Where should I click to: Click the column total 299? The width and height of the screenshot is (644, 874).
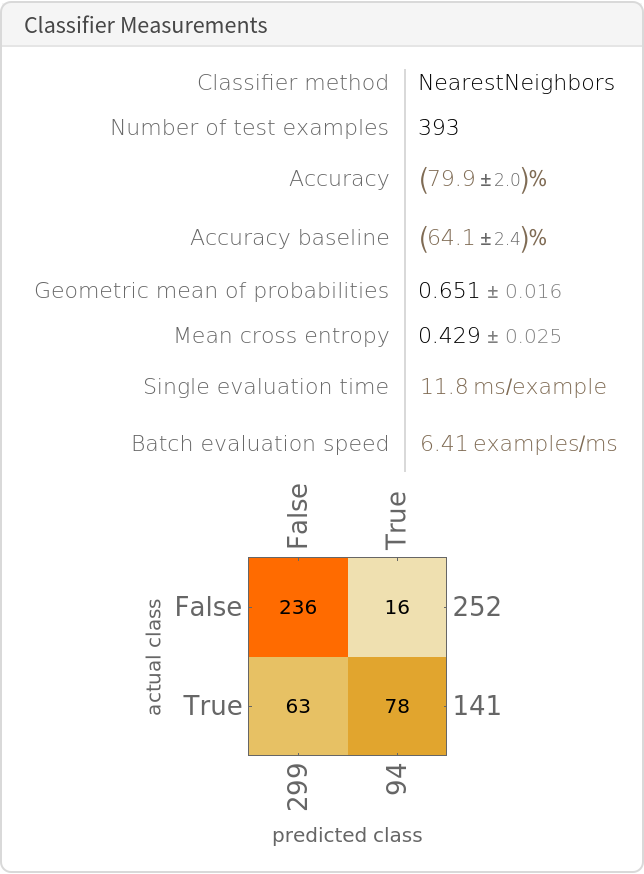pos(298,789)
